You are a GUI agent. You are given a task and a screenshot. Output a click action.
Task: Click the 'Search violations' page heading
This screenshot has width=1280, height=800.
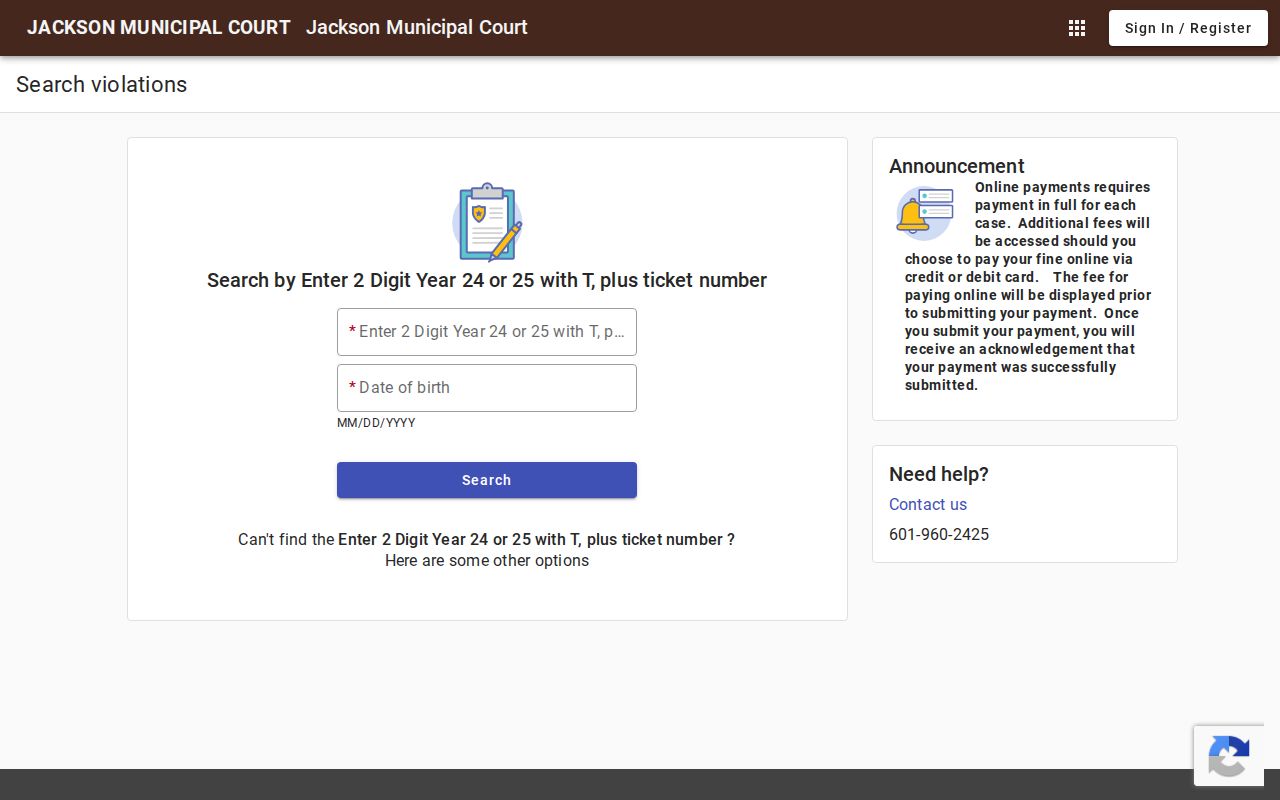[x=102, y=84]
